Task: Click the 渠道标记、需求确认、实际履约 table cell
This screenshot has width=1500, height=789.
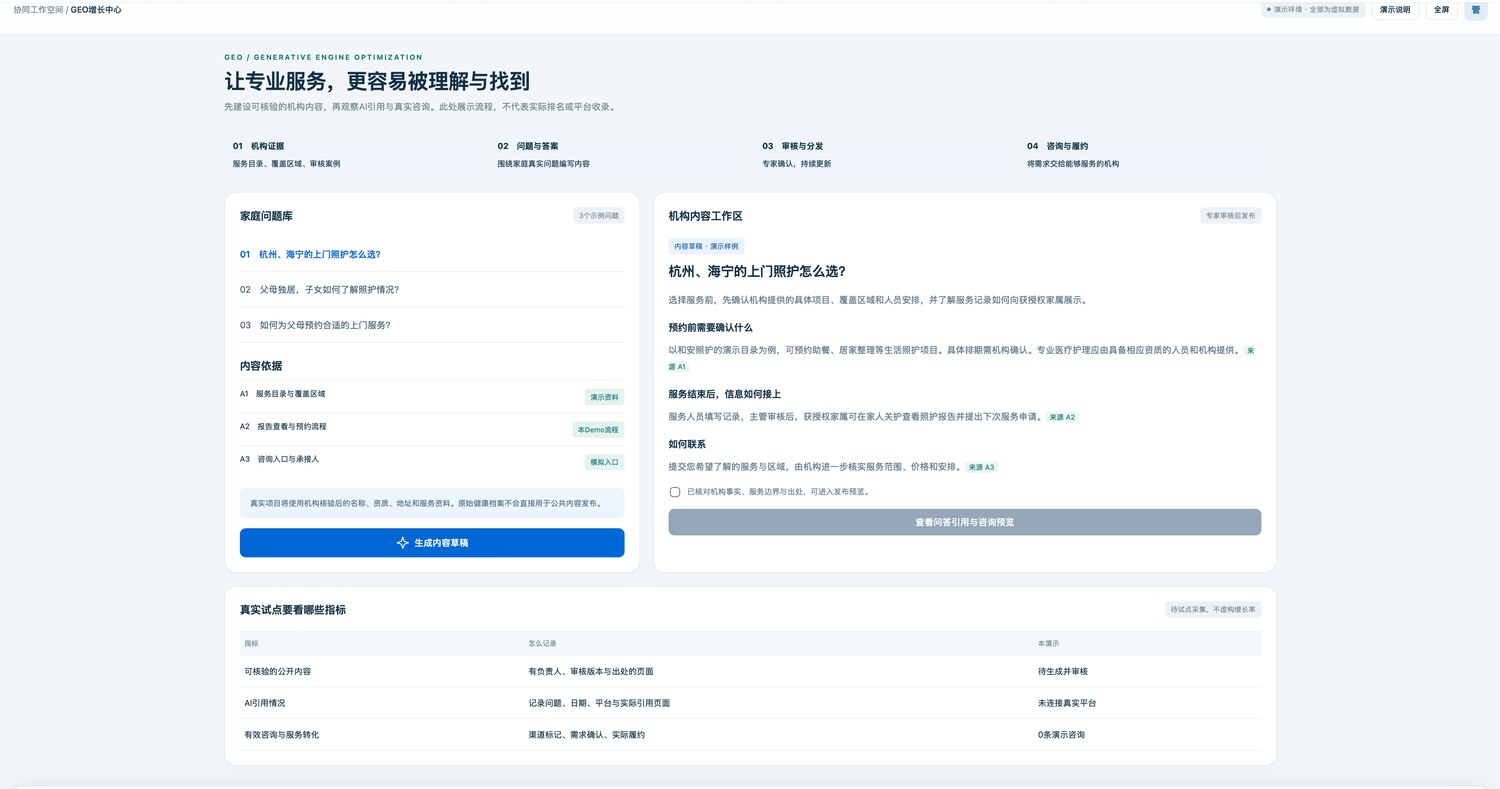Action: point(779,735)
